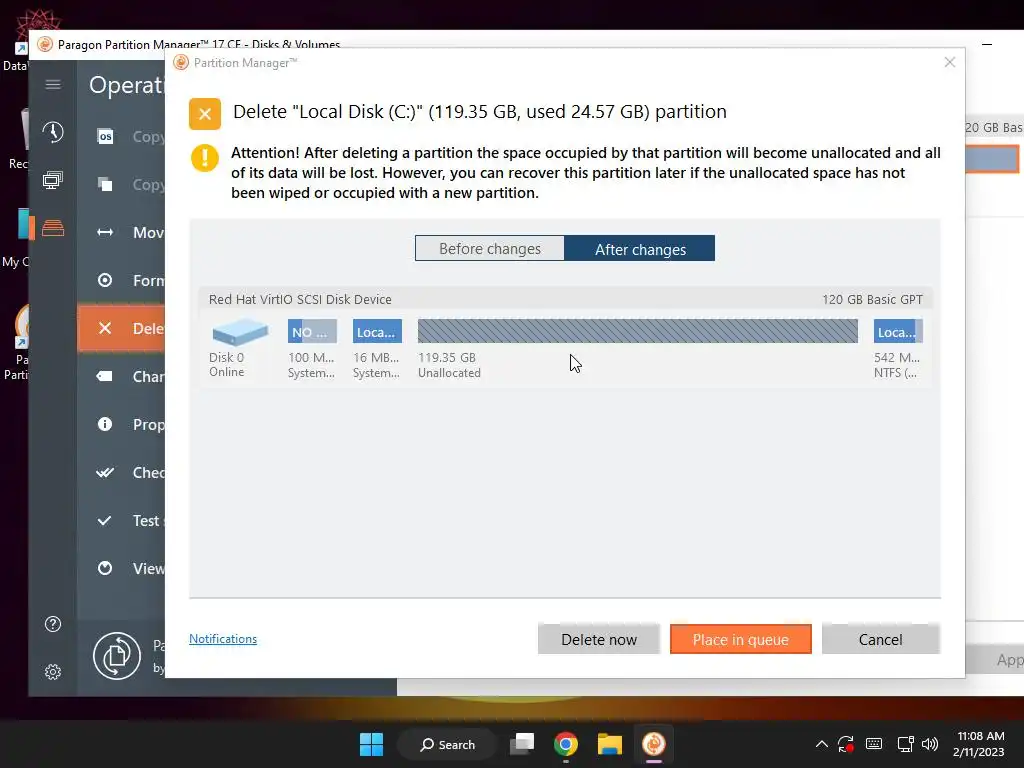The width and height of the screenshot is (1024, 768).
Task: Open File Explorer from the taskbar
Action: pyautogui.click(x=609, y=744)
